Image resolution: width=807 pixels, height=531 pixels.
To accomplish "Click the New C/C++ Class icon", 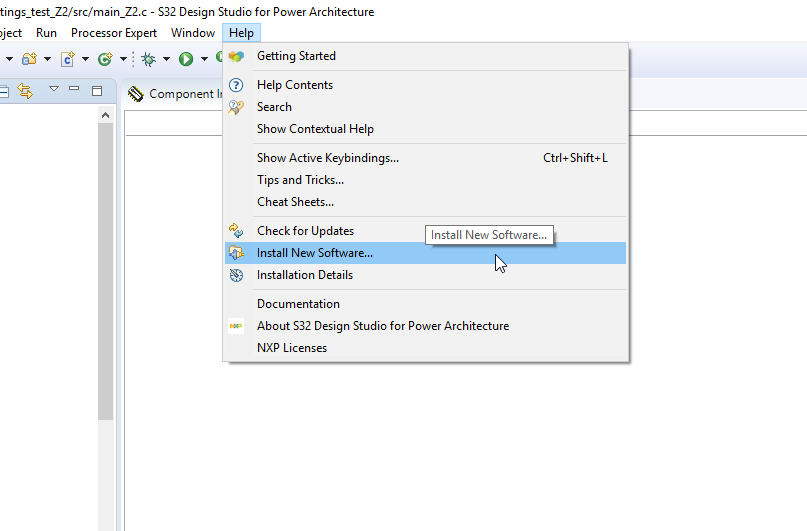I will pyautogui.click(x=105, y=60).
